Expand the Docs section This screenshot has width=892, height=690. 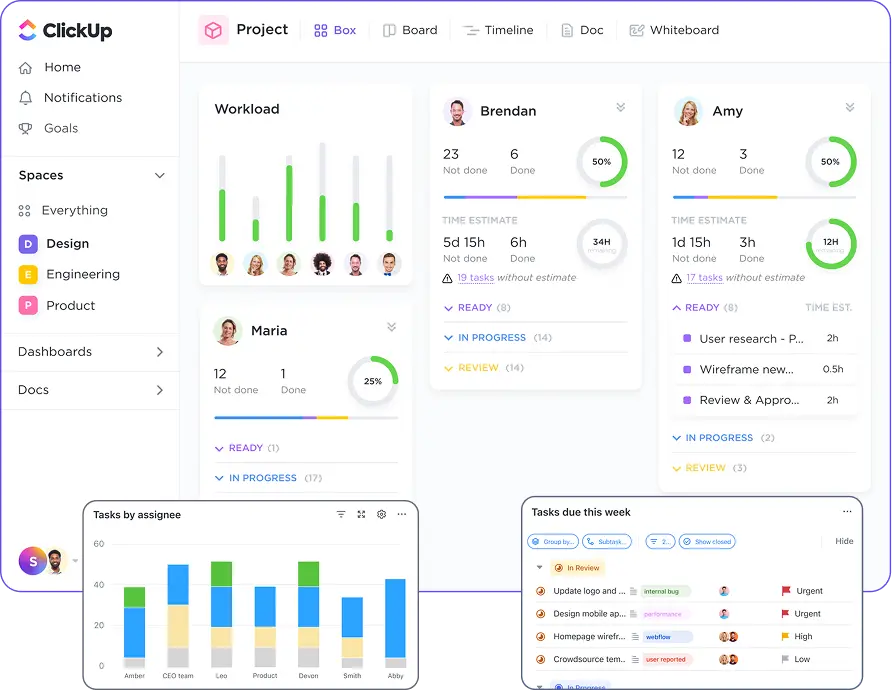160,390
